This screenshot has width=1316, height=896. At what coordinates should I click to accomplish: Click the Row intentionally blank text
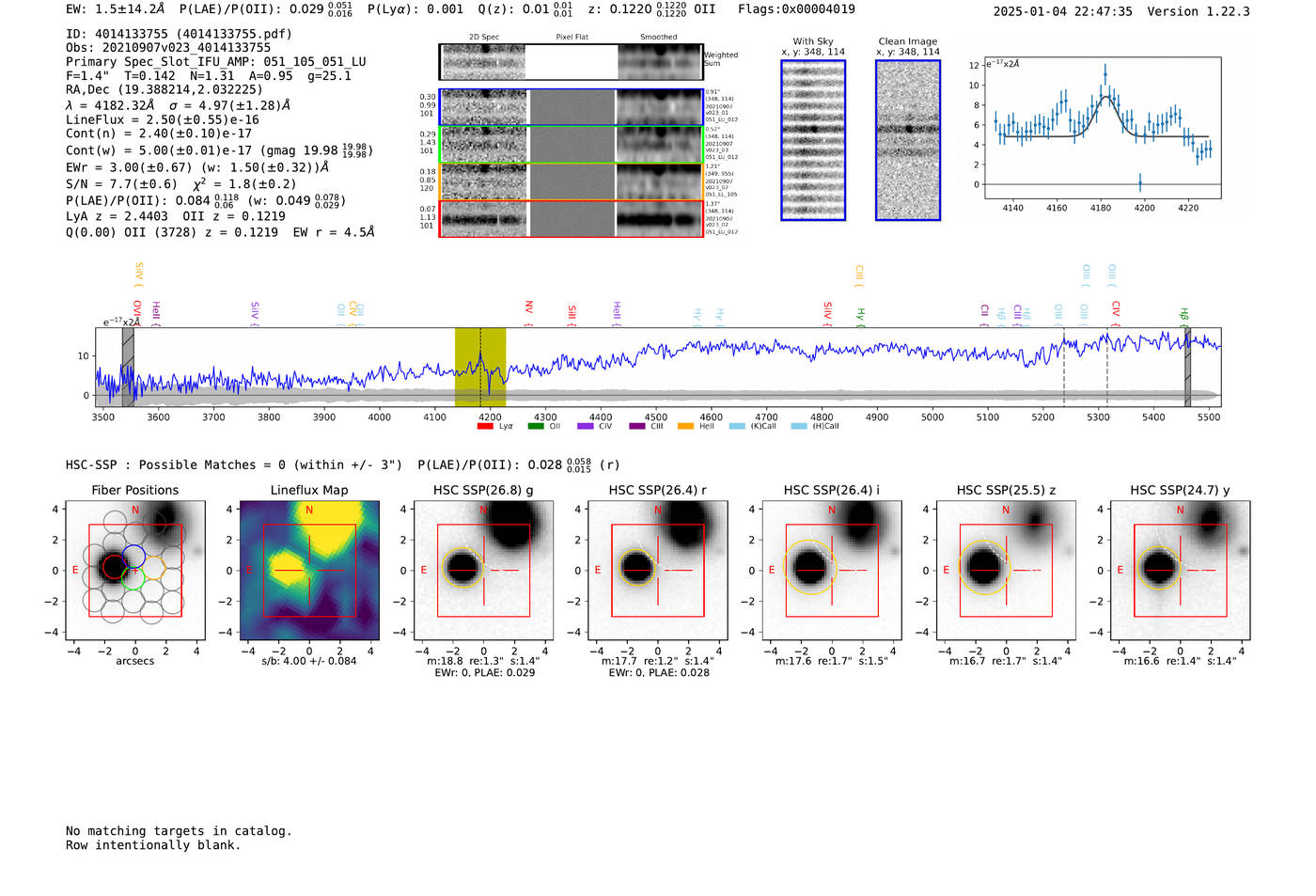[153, 845]
